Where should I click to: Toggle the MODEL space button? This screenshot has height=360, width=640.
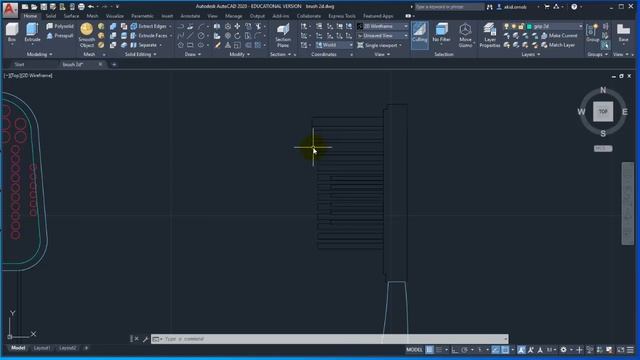pos(414,350)
